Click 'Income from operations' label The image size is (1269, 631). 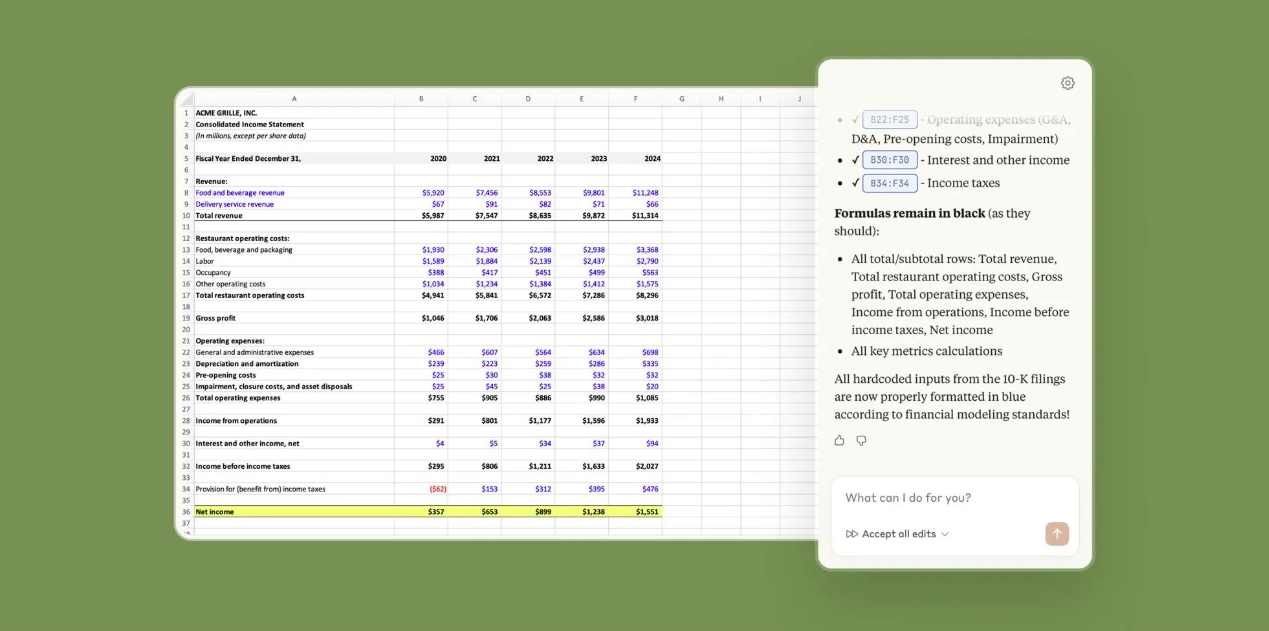(236, 420)
